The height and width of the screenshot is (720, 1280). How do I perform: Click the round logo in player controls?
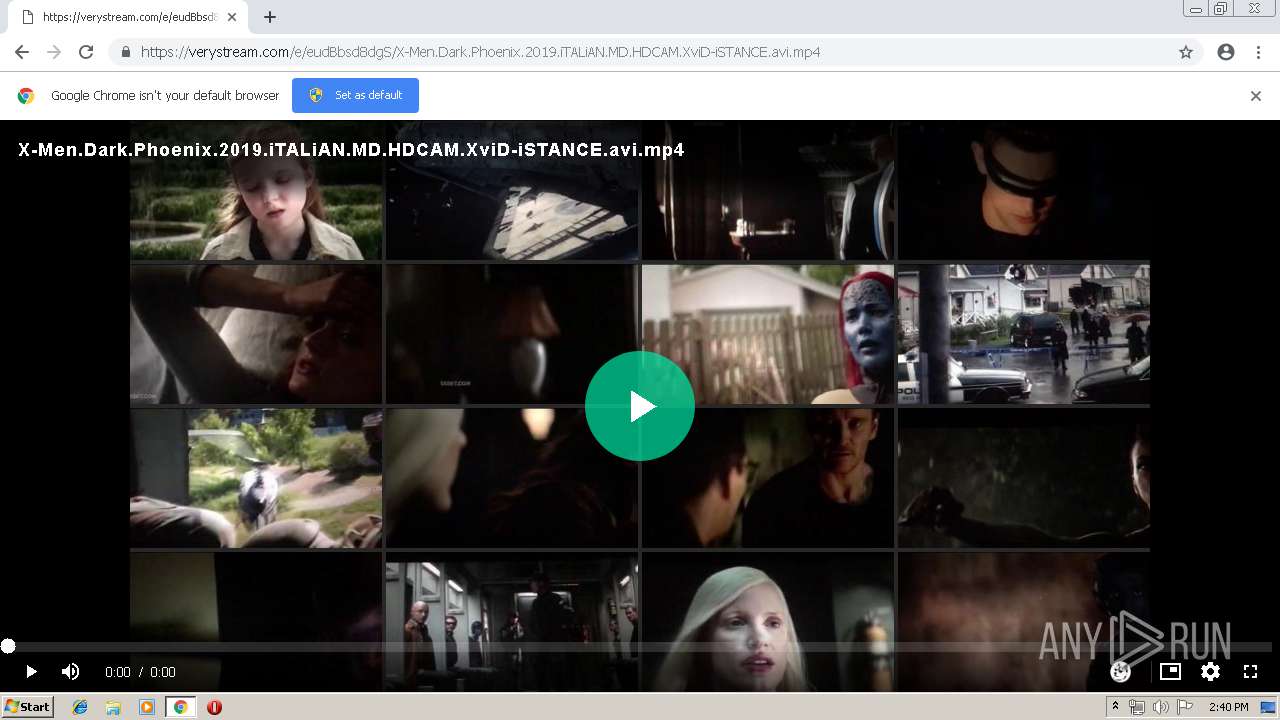(x=1121, y=672)
